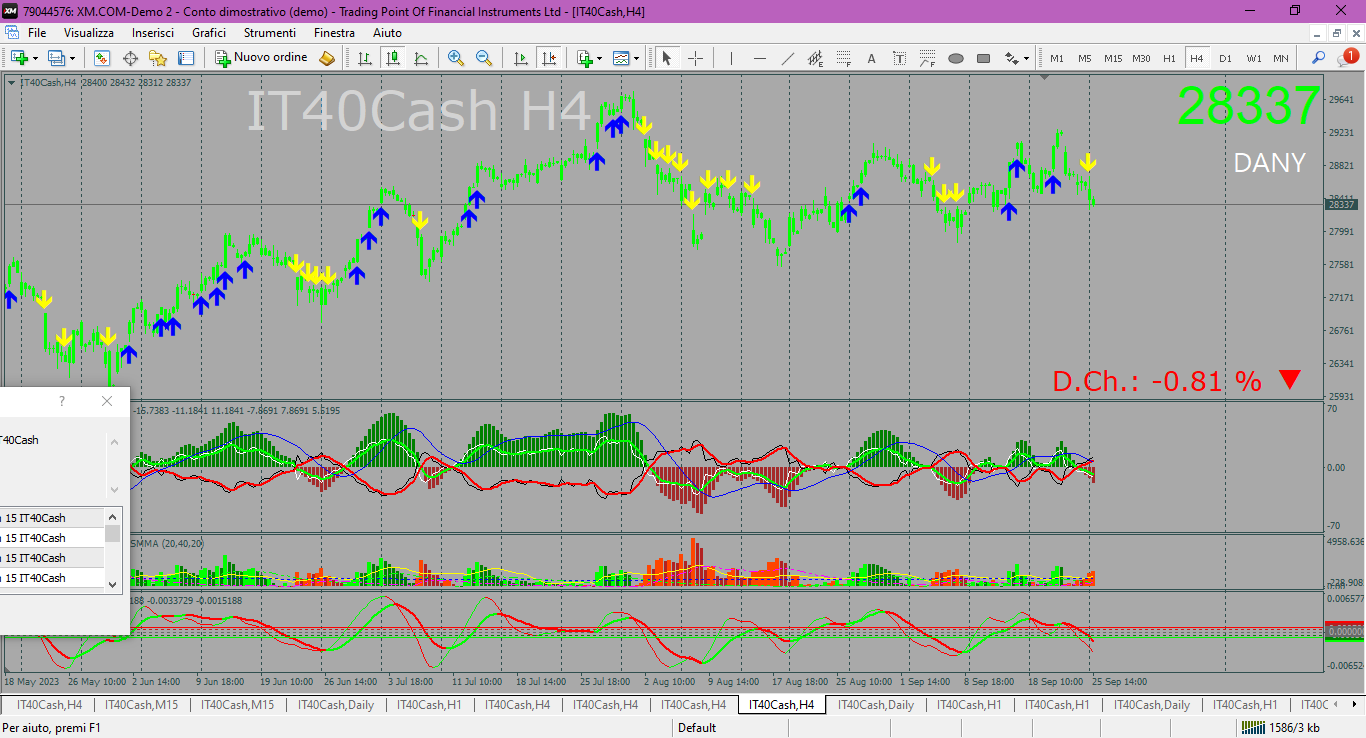Viewport: 1366px width, 738px height.
Task: Click the Nuovo ordine button
Action: pos(262,58)
